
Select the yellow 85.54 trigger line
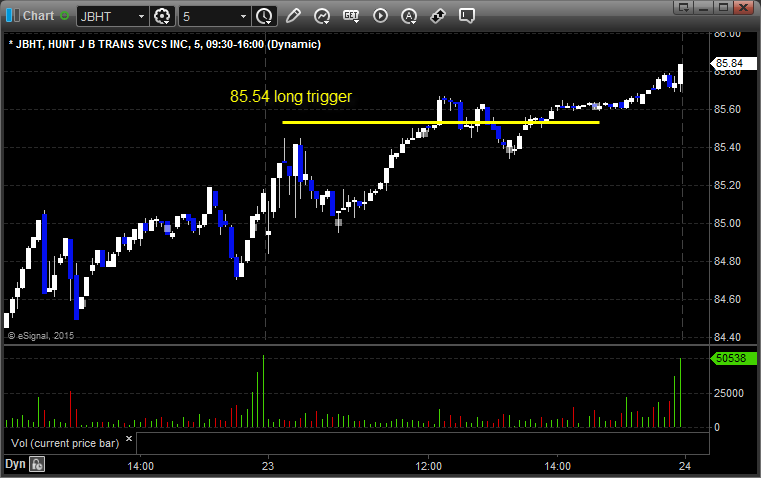click(441, 122)
